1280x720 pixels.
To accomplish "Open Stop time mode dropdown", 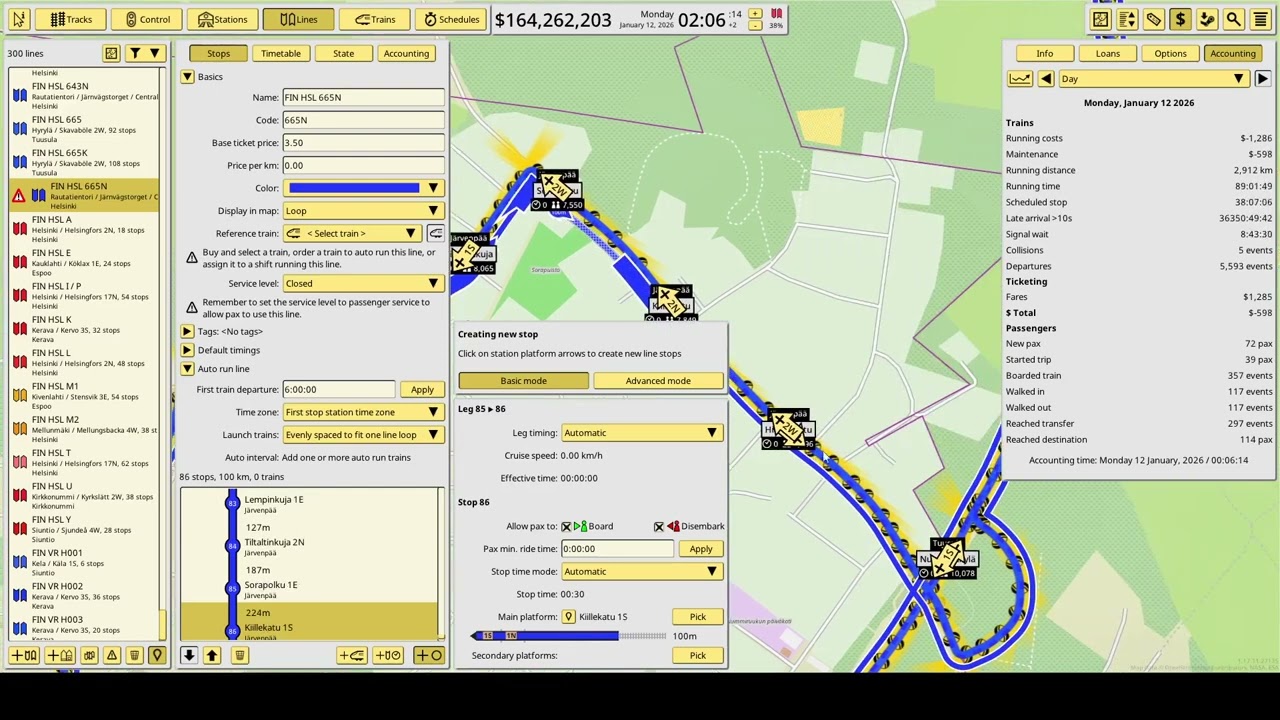I will tap(642, 572).
